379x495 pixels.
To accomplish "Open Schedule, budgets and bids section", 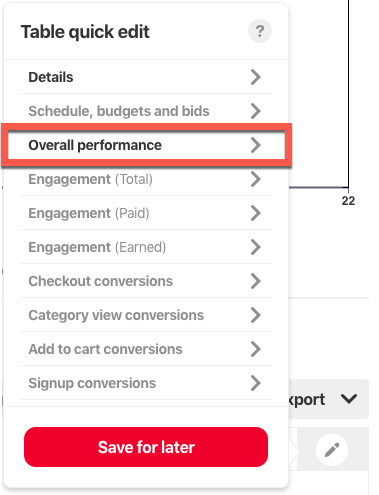I will tap(146, 111).
